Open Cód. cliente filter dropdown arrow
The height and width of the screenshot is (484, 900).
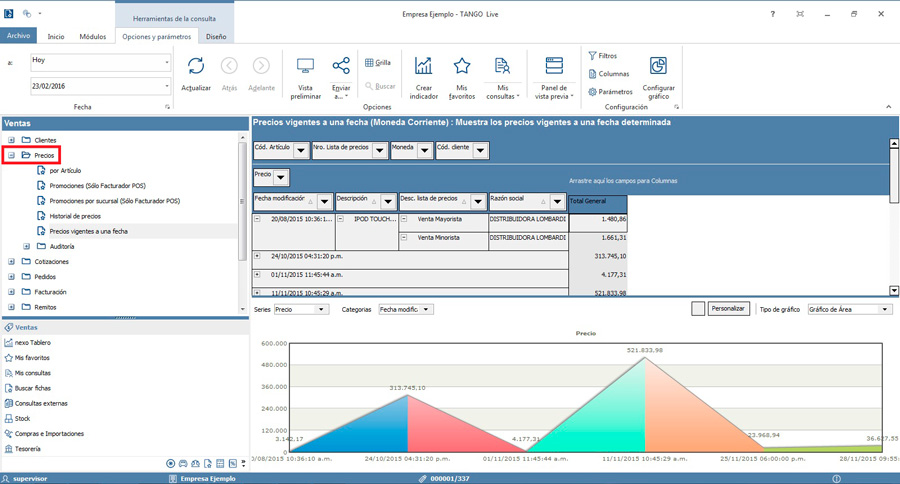pyautogui.click(x=480, y=150)
